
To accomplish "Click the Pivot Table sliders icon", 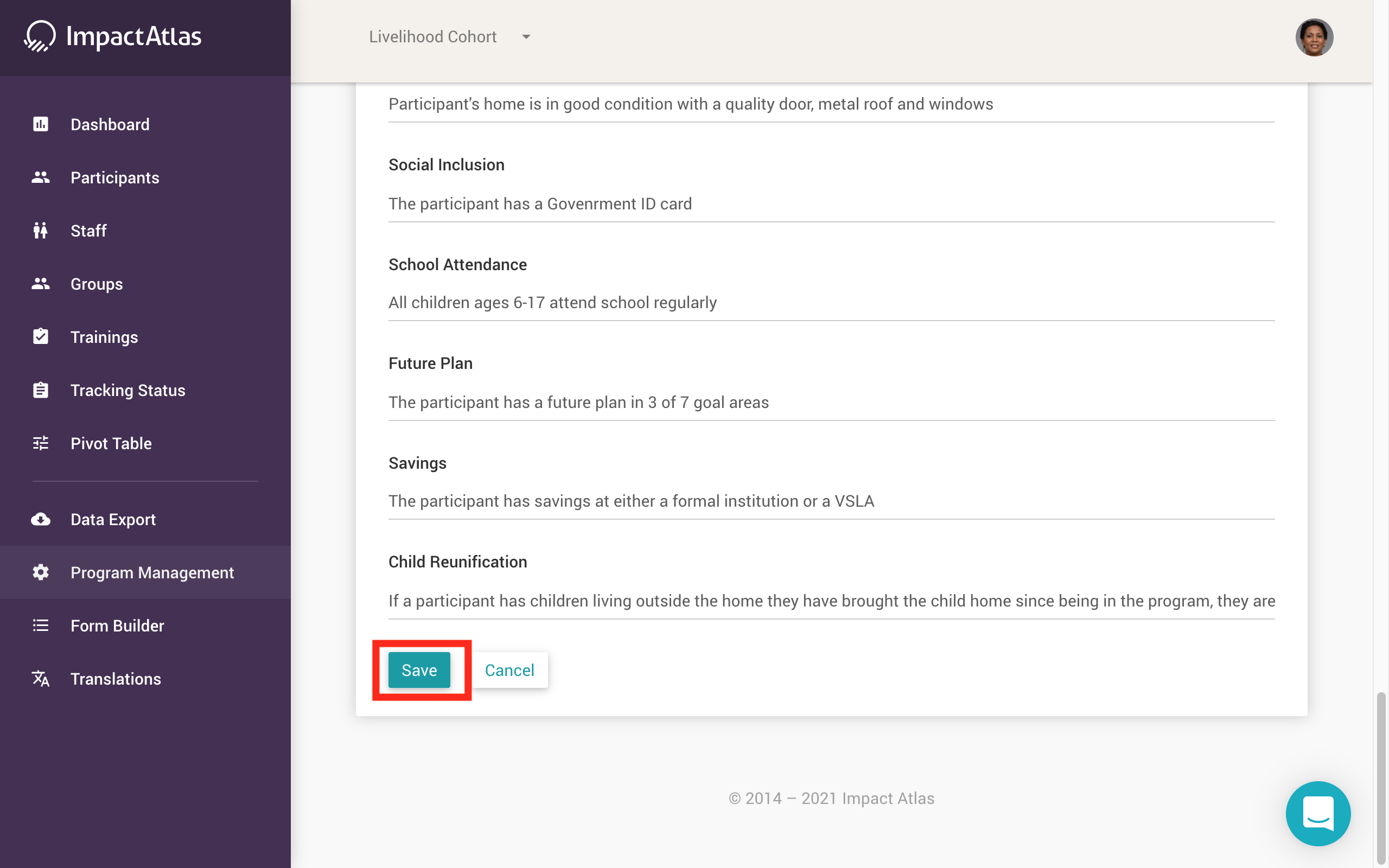I will coord(40,443).
